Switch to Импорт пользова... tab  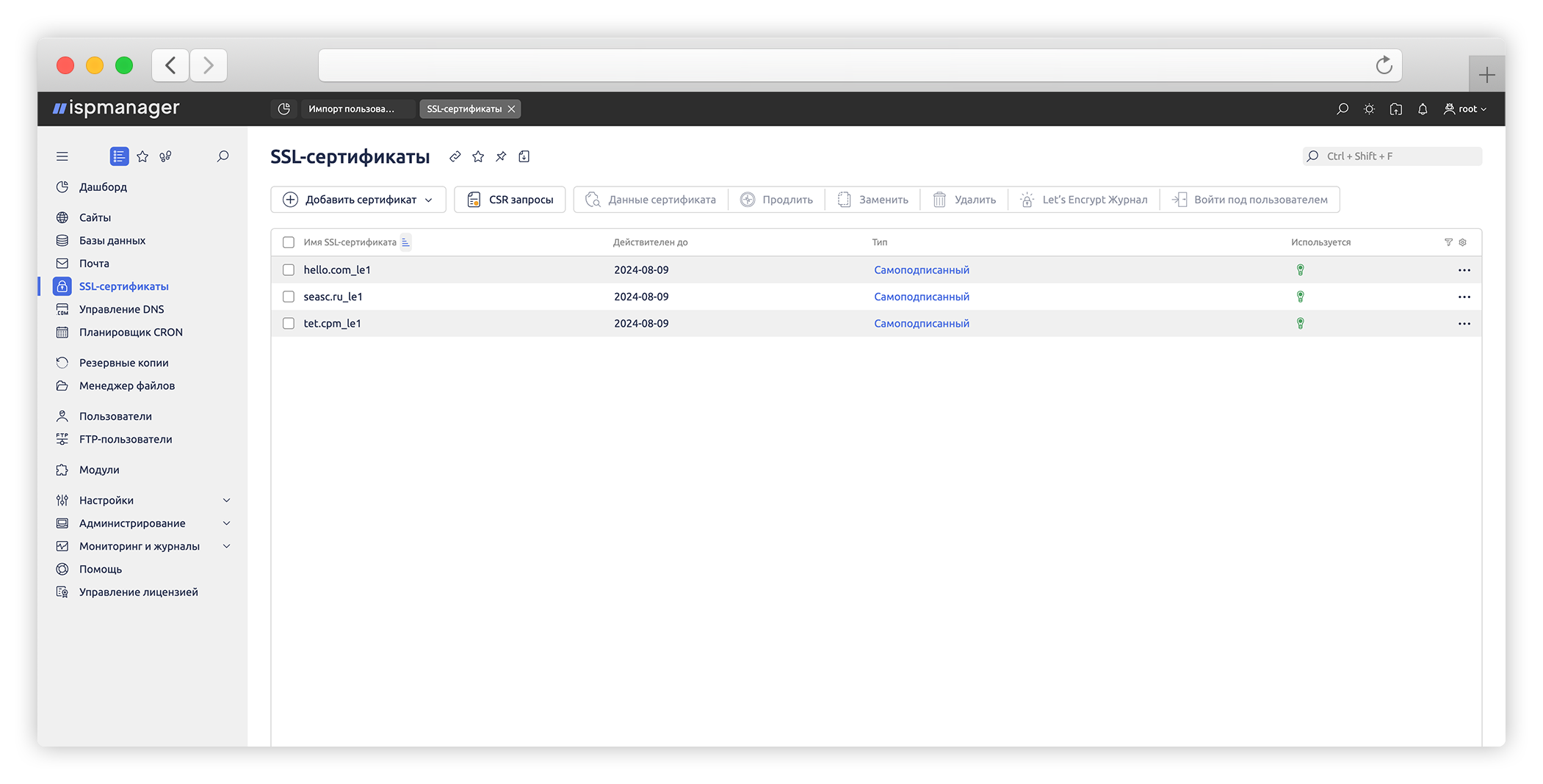(x=358, y=109)
